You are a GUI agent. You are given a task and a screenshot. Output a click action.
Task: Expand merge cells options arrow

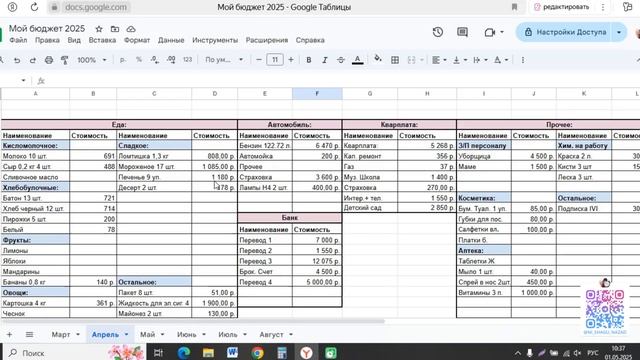pos(422,60)
